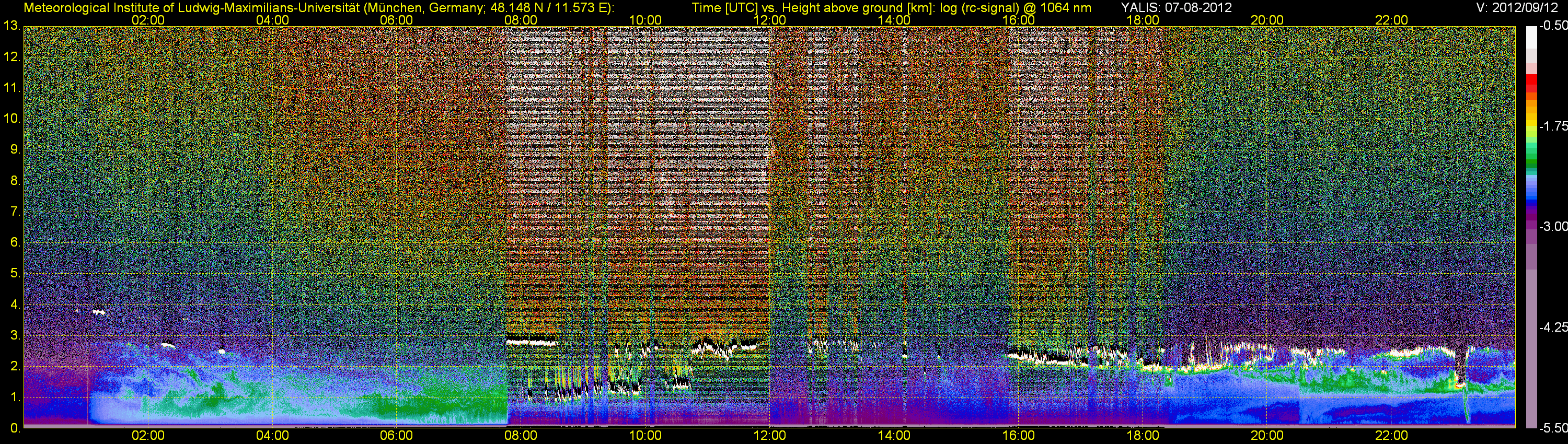Click the 12:00 label on the bottom time axis
Screen dimensions: 1568x444
coord(769,436)
